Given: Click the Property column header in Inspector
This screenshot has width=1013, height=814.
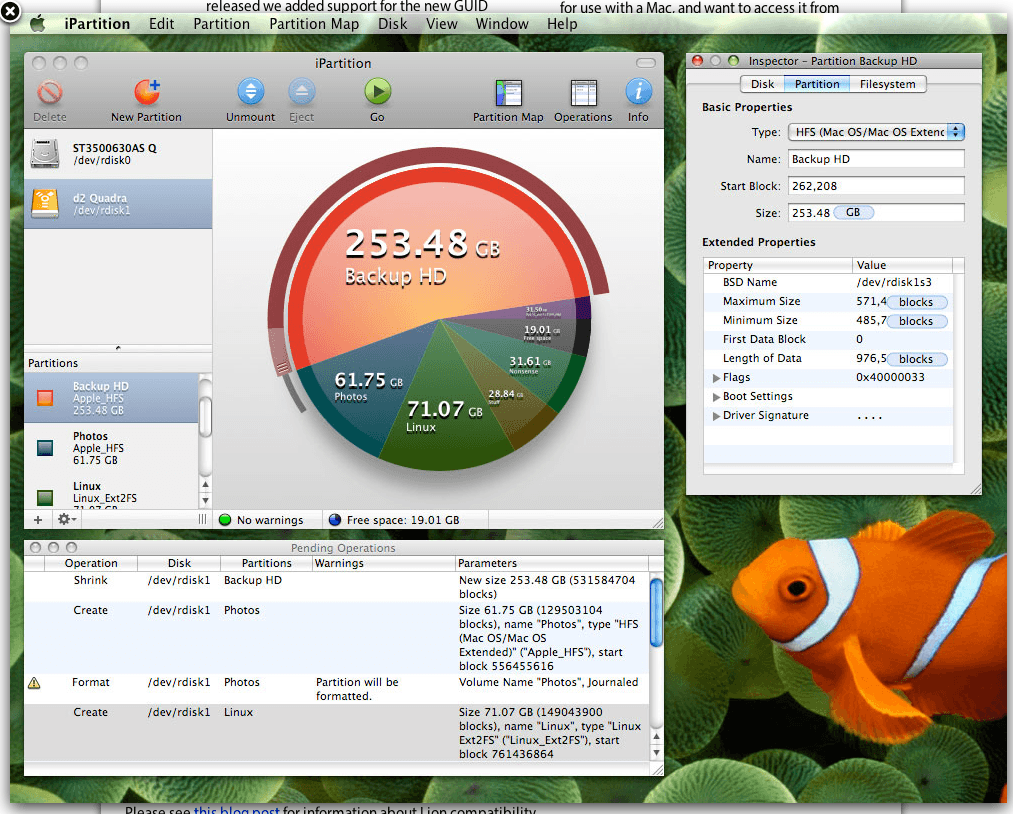Looking at the screenshot, I should pyautogui.click(x=778, y=265).
